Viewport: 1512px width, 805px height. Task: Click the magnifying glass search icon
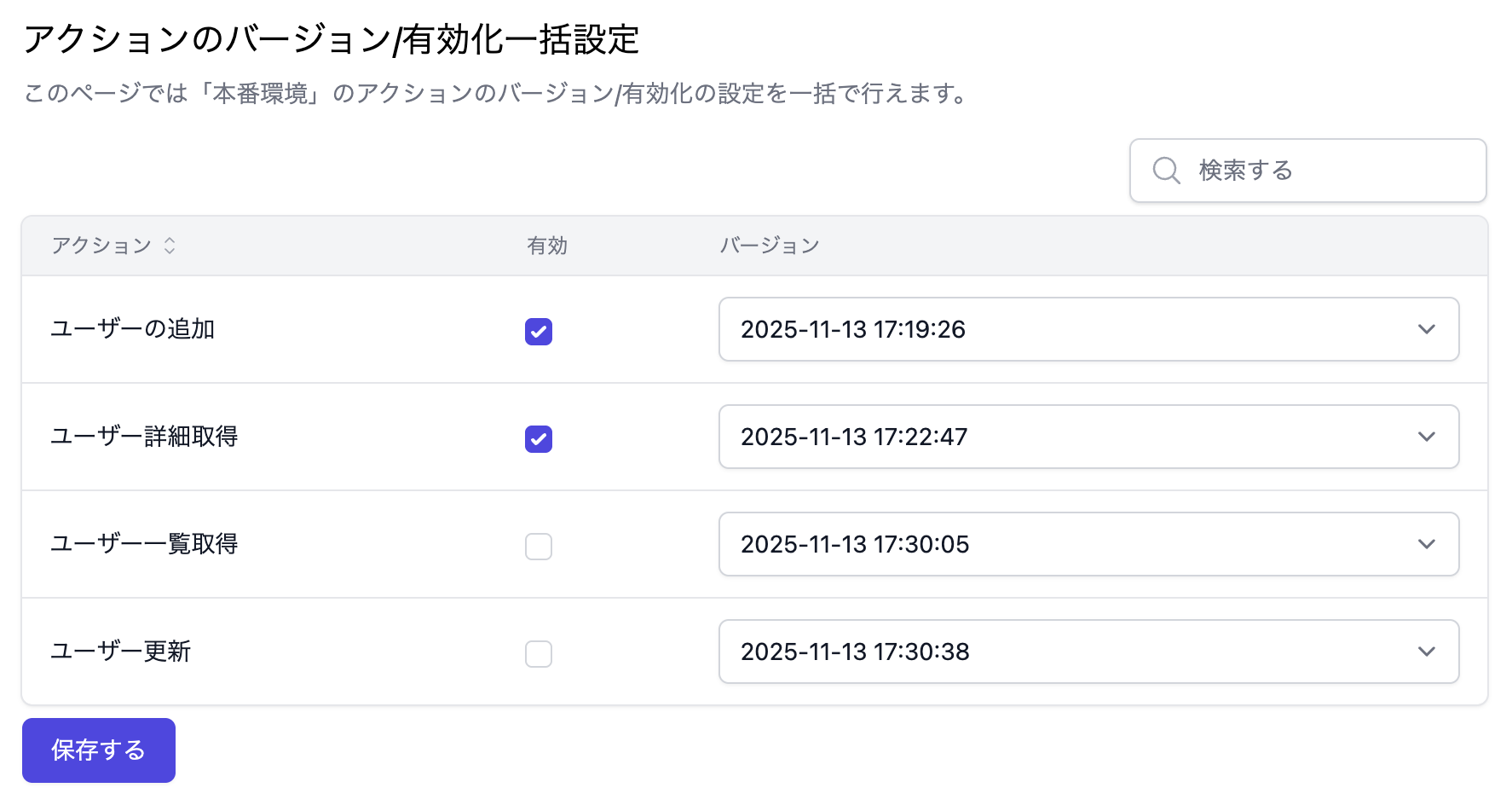click(1166, 171)
